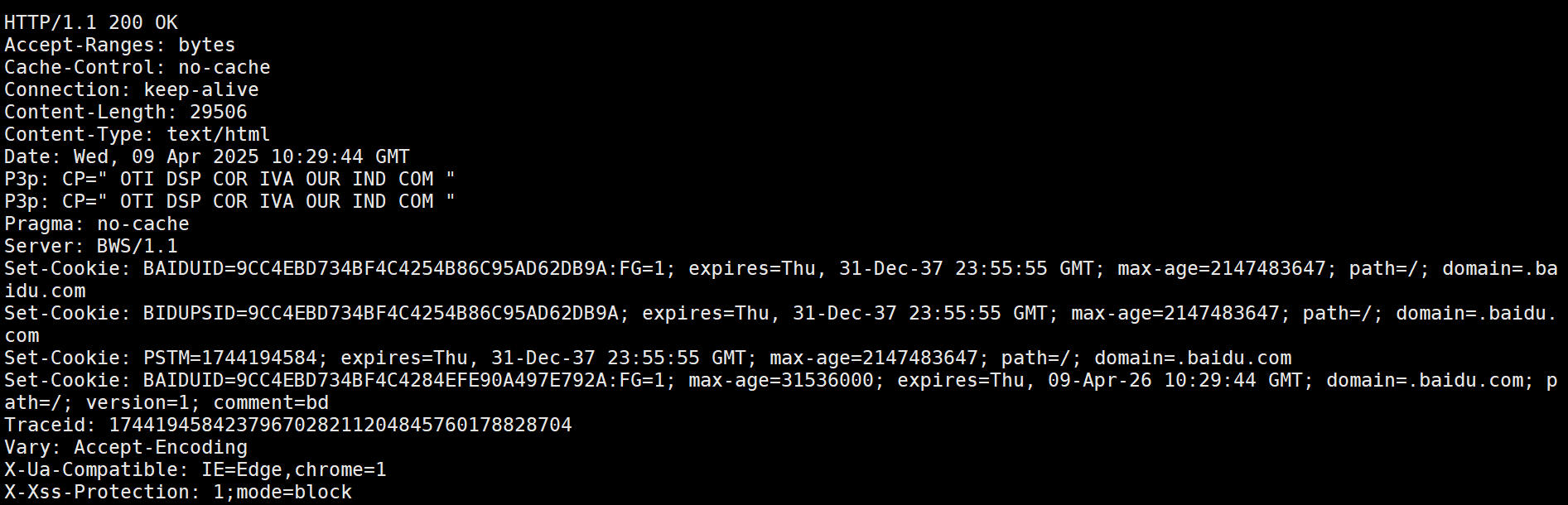Click the second P3p CP header line
This screenshot has height=505, width=1568.
click(229, 201)
